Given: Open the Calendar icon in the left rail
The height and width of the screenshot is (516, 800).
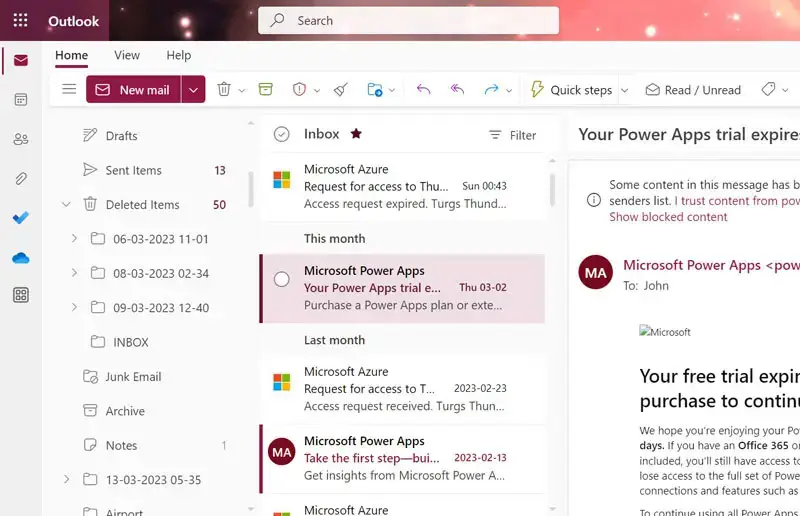Looking at the screenshot, I should 21,100.
